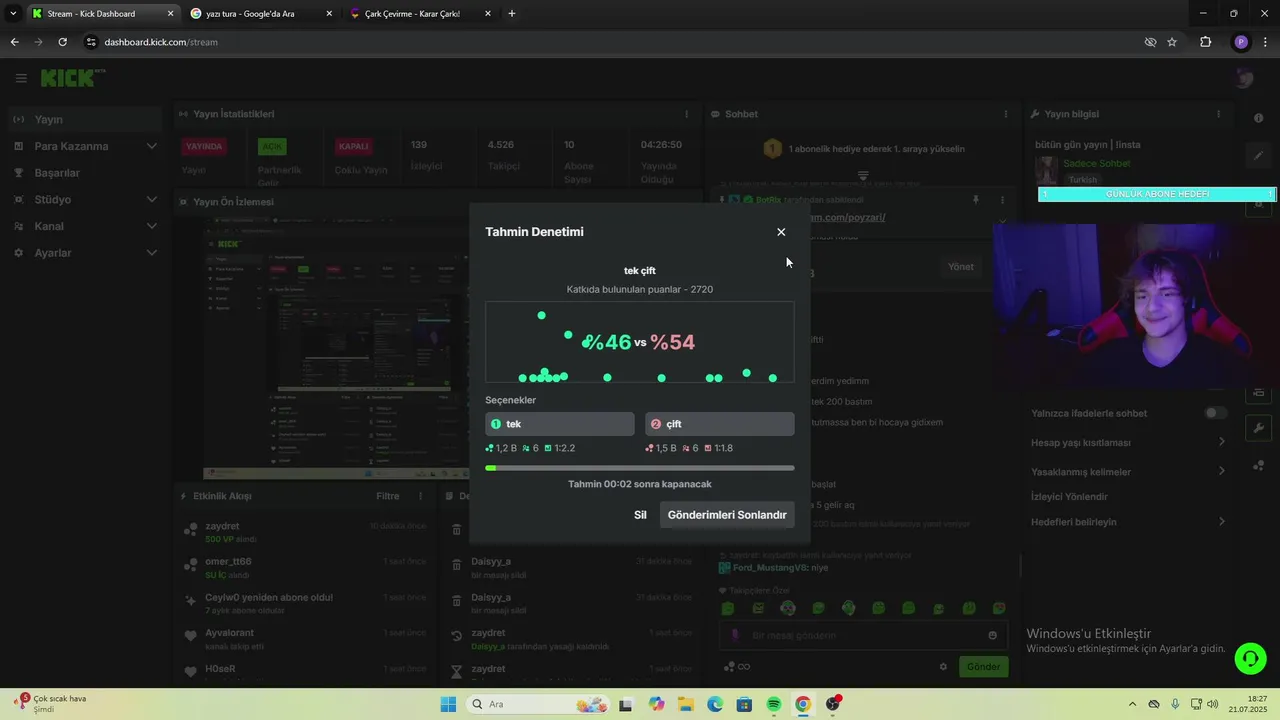Bookmark this page with star icon
The width and height of the screenshot is (1280, 720).
pyautogui.click(x=1172, y=42)
